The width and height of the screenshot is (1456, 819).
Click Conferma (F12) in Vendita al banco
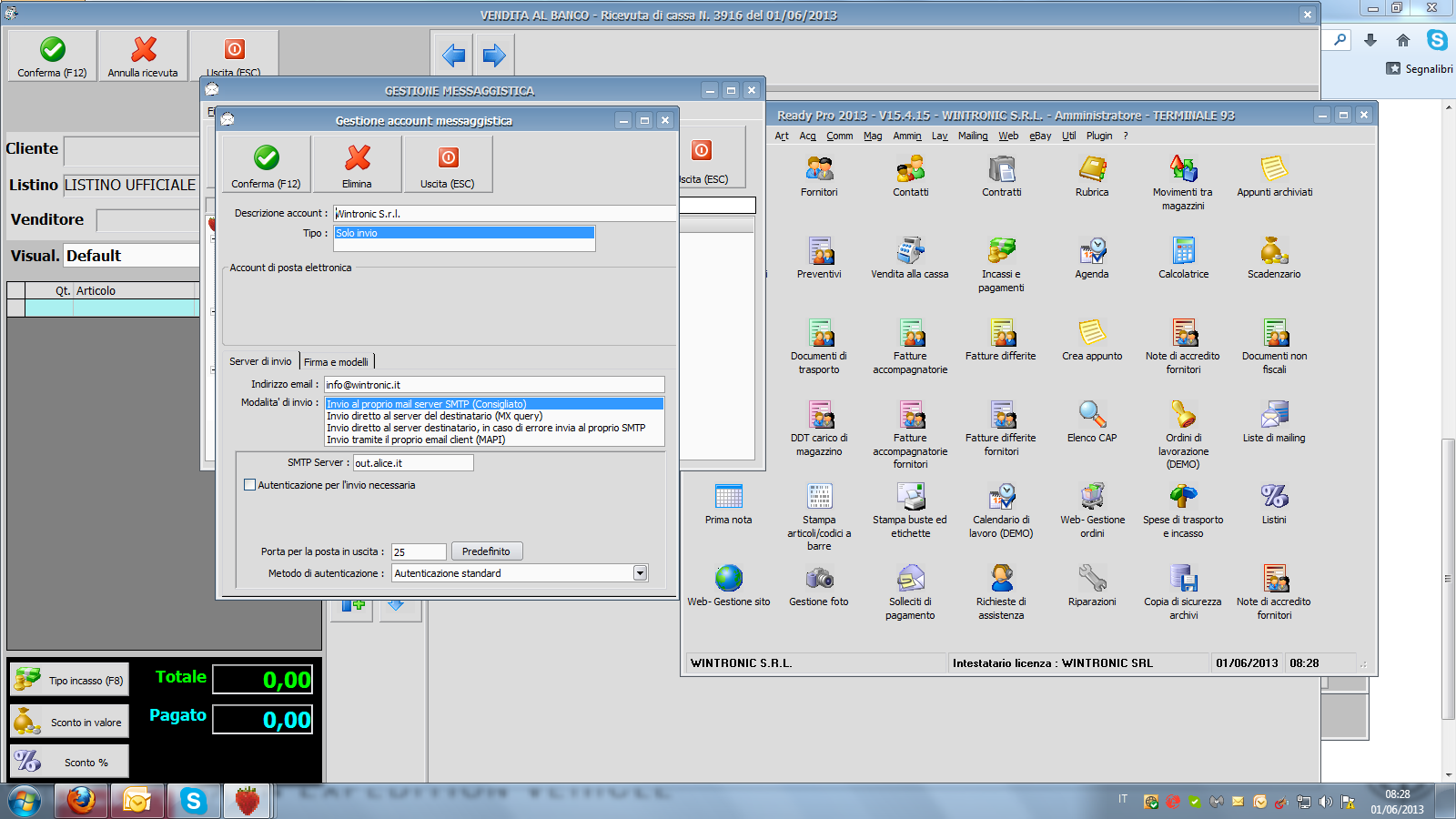(52, 56)
